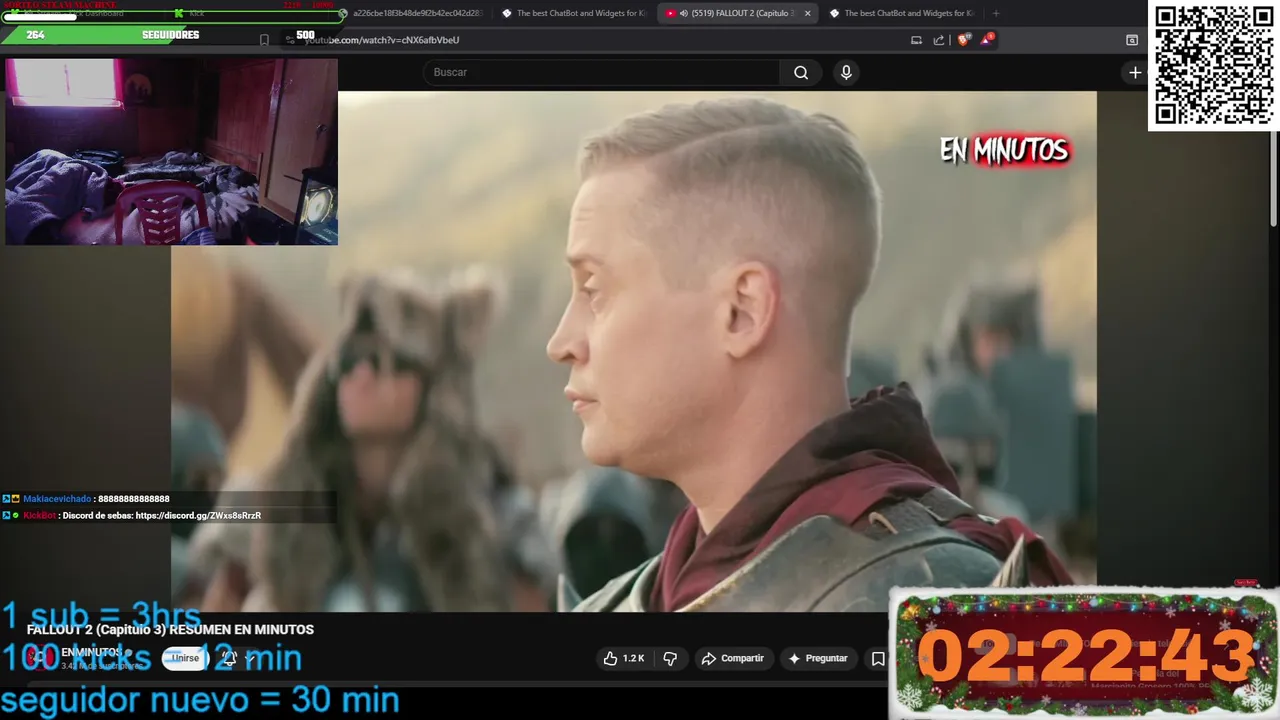Click the YouTube search magnifier button
The height and width of the screenshot is (720, 1280).
click(801, 72)
